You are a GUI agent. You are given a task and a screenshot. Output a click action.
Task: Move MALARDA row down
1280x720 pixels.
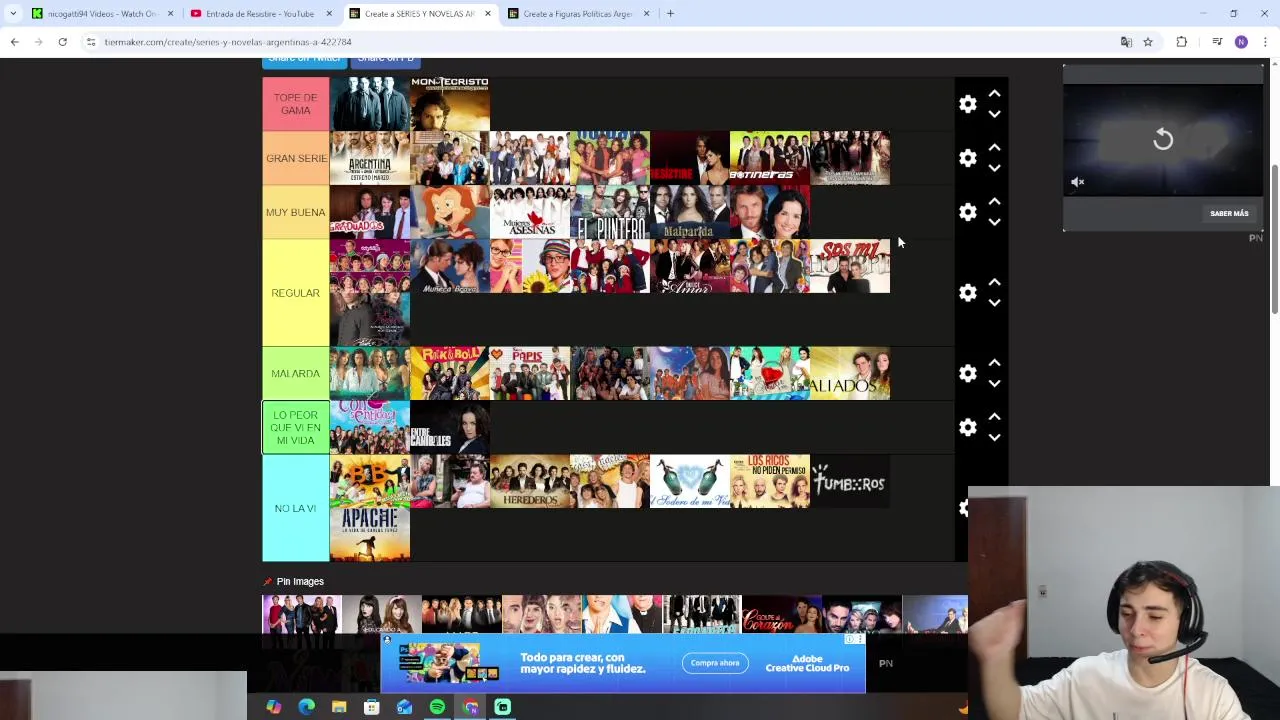(x=994, y=383)
